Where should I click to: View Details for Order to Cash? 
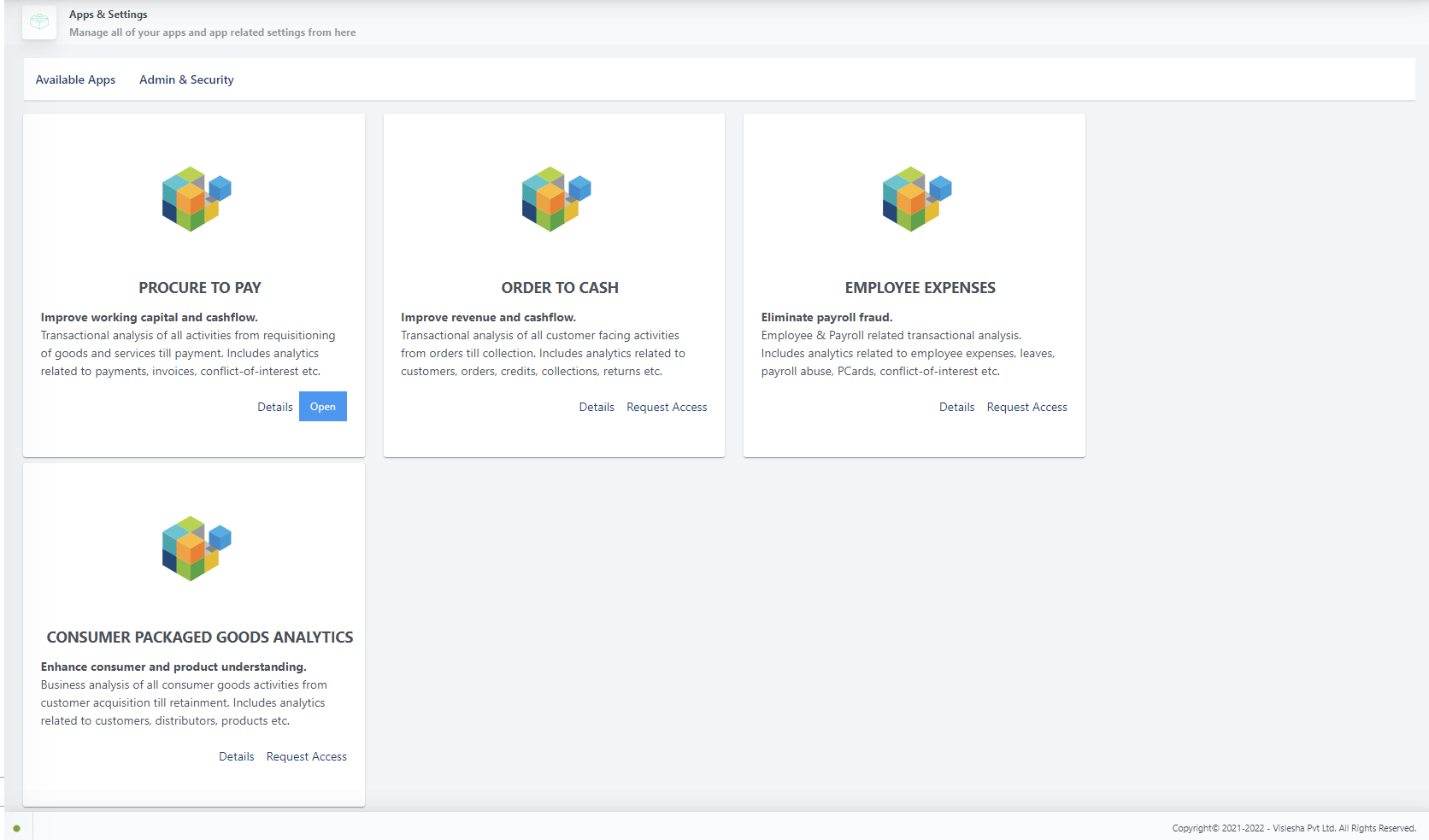click(597, 407)
